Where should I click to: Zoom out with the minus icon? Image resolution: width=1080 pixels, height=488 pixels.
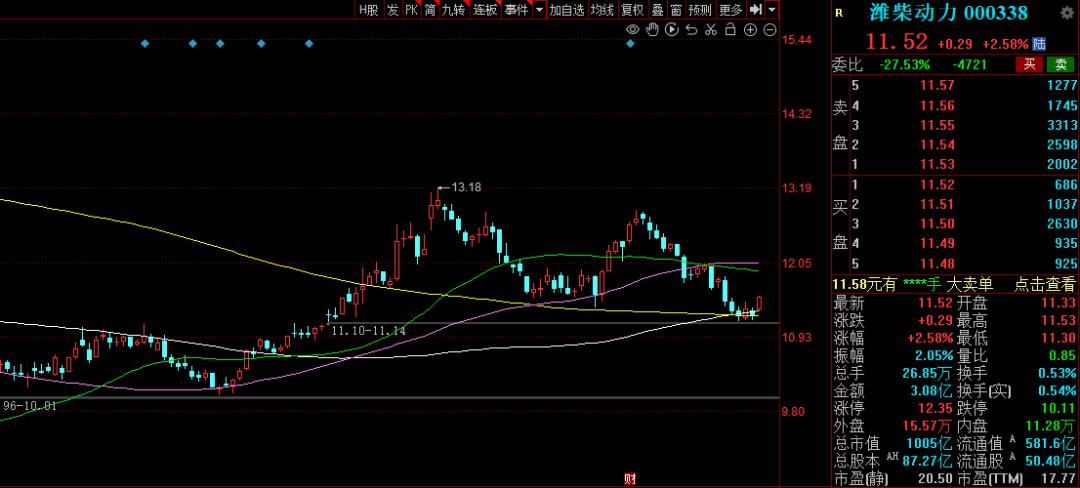[769, 30]
